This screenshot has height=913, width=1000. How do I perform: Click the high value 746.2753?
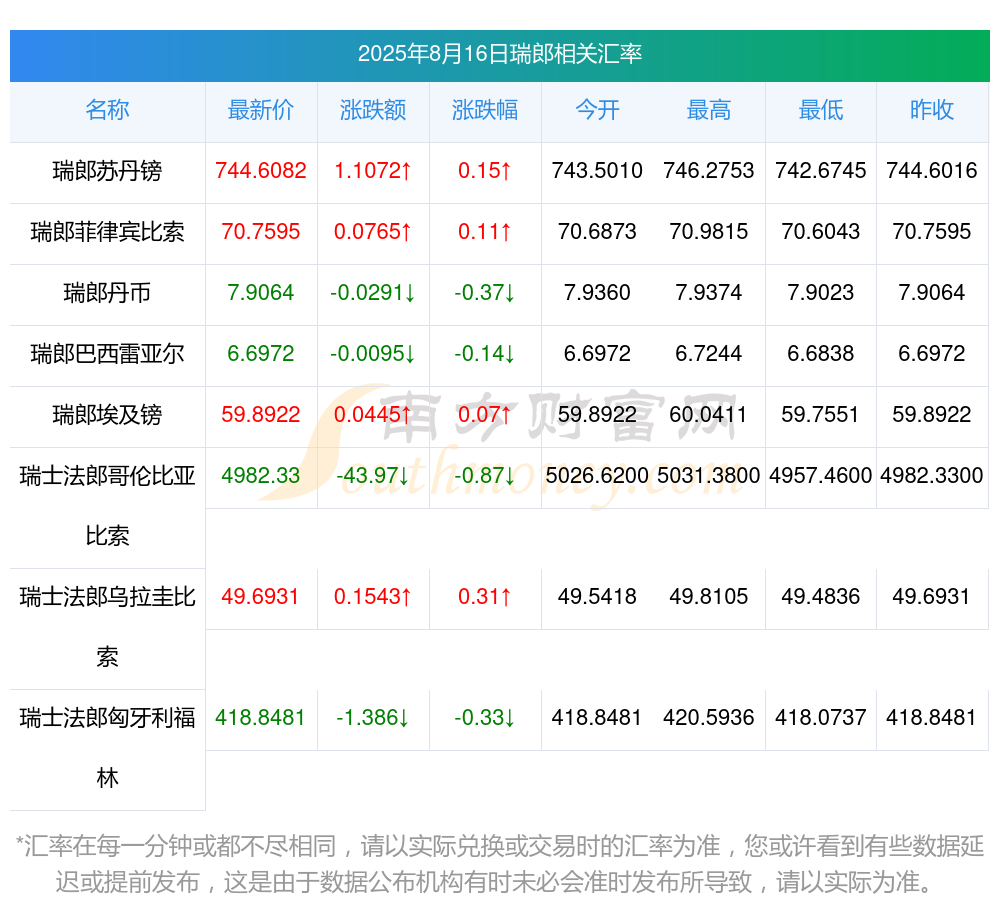tap(709, 171)
